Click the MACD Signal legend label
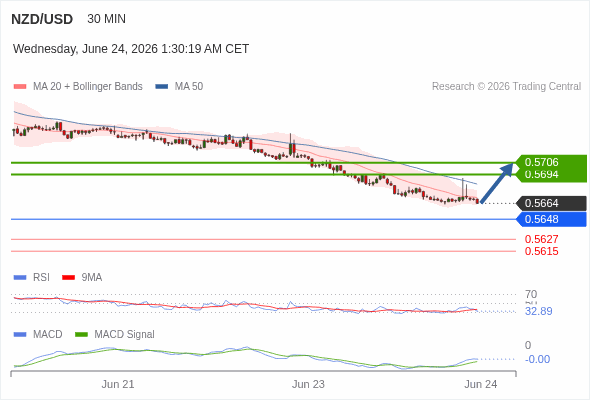Viewport: 590px width, 400px height. pyautogui.click(x=125, y=334)
